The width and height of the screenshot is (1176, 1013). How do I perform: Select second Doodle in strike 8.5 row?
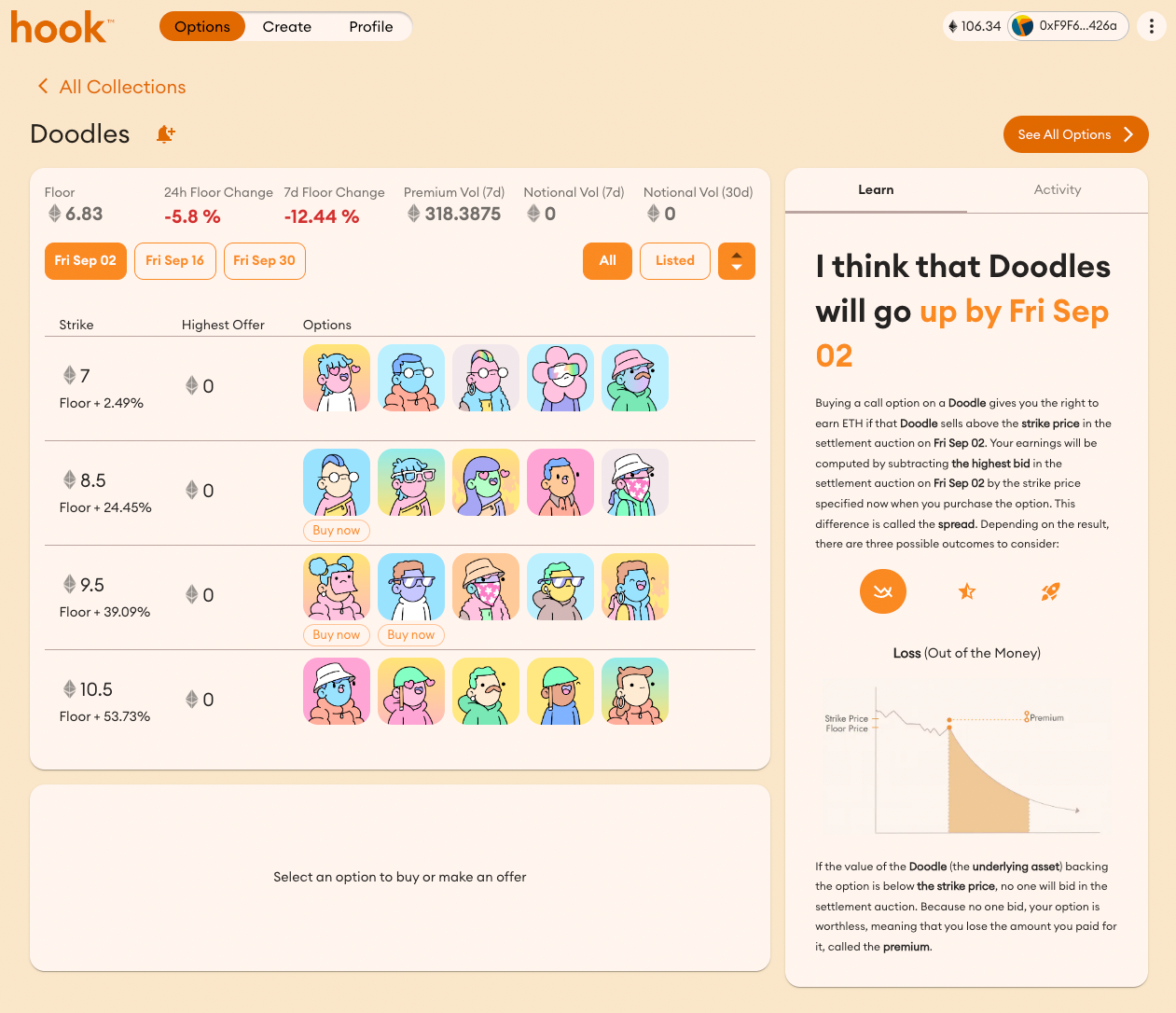pos(411,482)
